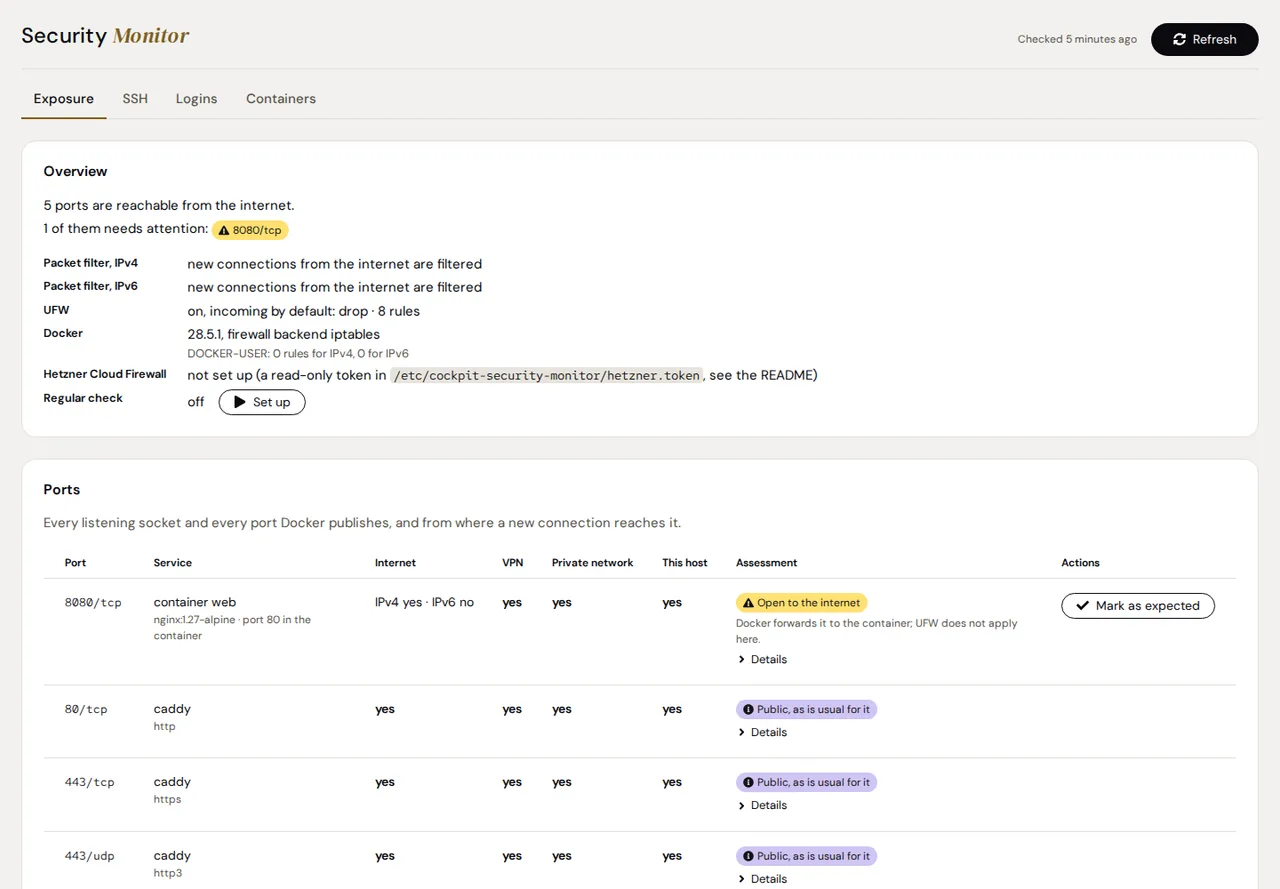
Task: Click the Private network column header
Action: tap(592, 563)
